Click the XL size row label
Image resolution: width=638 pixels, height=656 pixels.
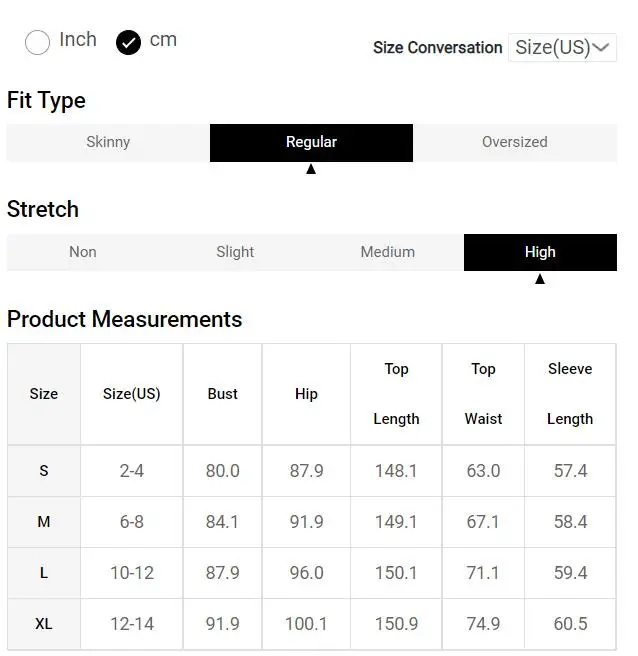pyautogui.click(x=44, y=624)
